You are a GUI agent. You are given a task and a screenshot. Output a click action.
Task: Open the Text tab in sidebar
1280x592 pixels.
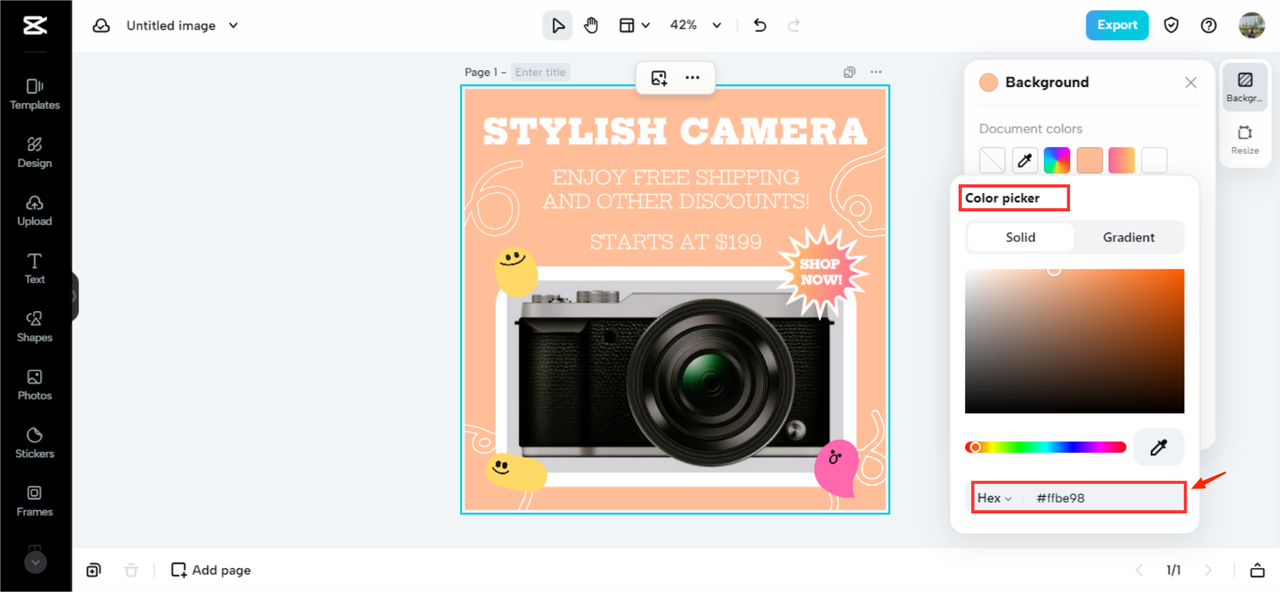(x=35, y=268)
